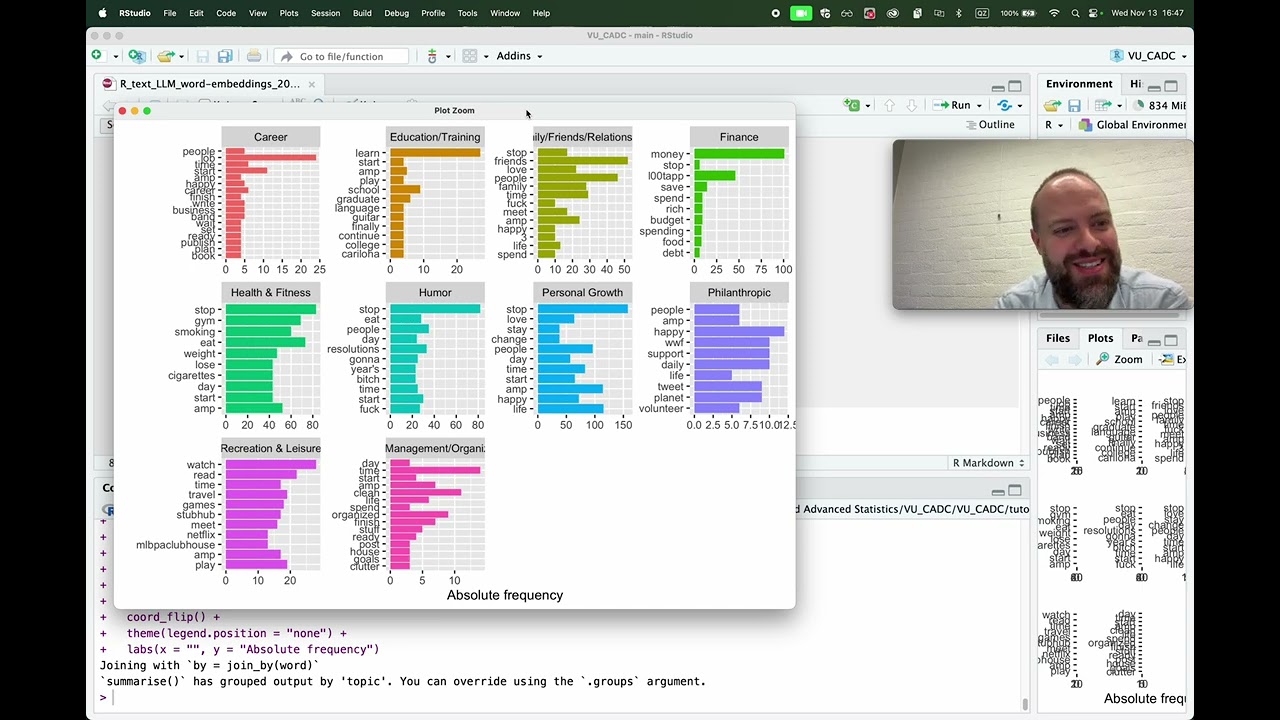Screen dimensions: 1280x720
Task: Open the Global Environment selector
Action: pos(1133,125)
